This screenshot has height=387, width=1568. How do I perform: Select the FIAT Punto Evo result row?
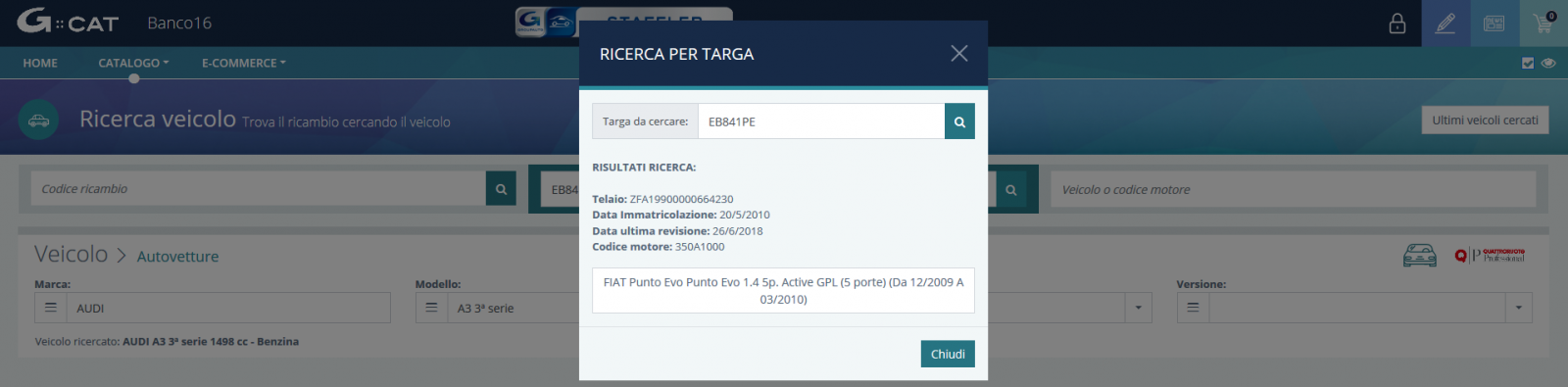(783, 291)
